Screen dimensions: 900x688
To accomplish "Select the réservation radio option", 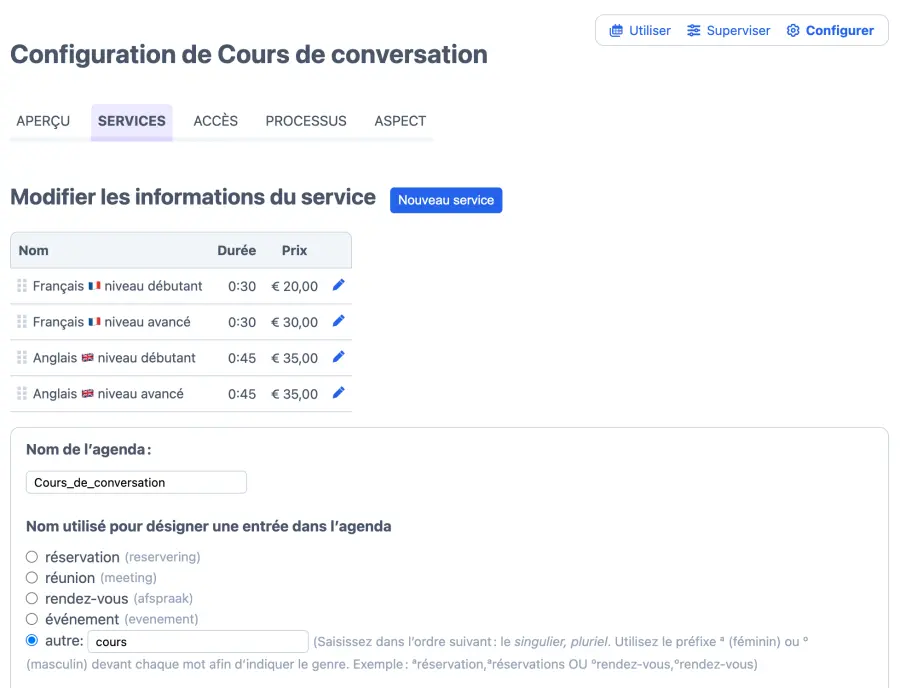I will click(32, 557).
